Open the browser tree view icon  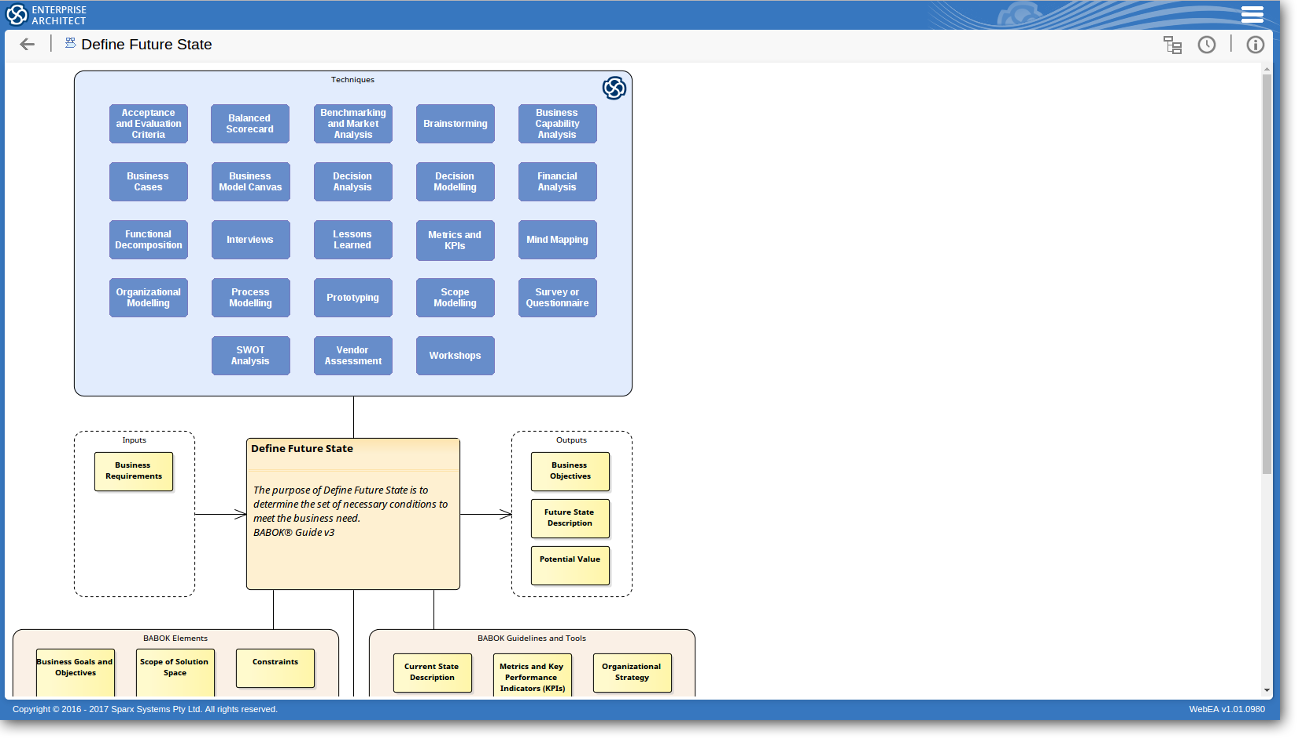click(1172, 44)
